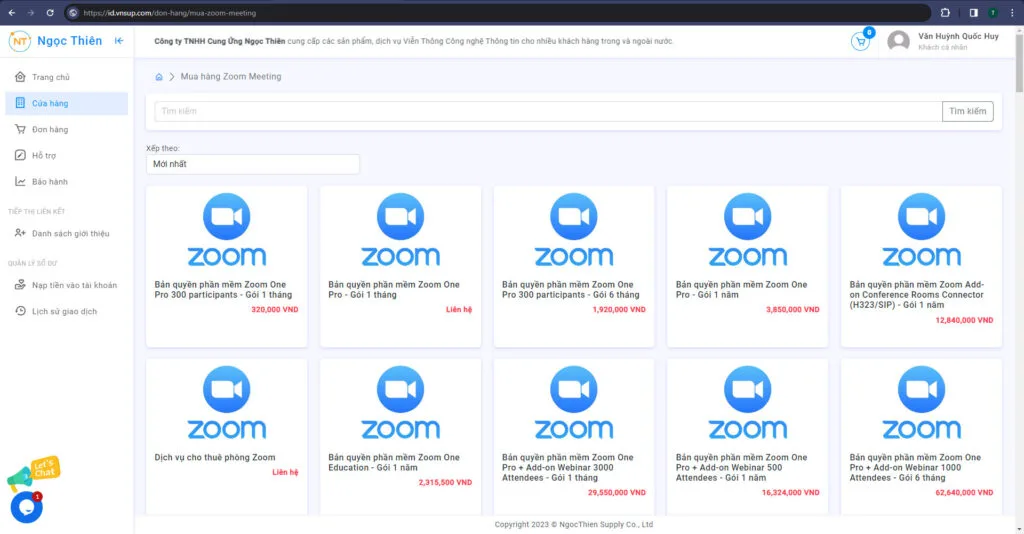Click the browser address bar URL
The width and height of the screenshot is (1024, 534).
(x=169, y=12)
